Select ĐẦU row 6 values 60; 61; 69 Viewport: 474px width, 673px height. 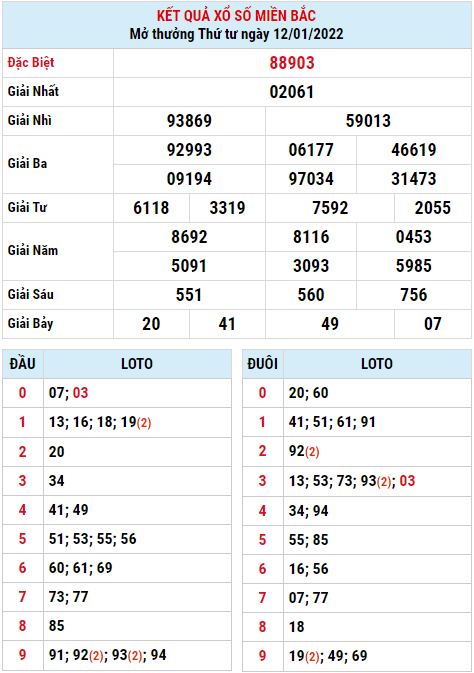(80, 568)
